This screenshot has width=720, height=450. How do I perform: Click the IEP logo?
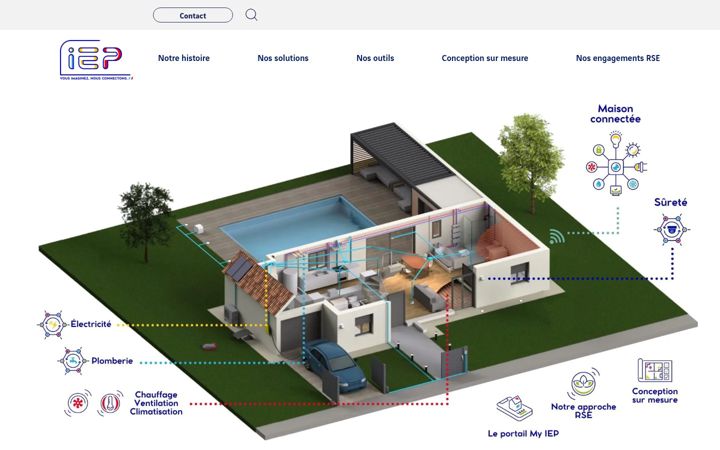click(x=96, y=59)
